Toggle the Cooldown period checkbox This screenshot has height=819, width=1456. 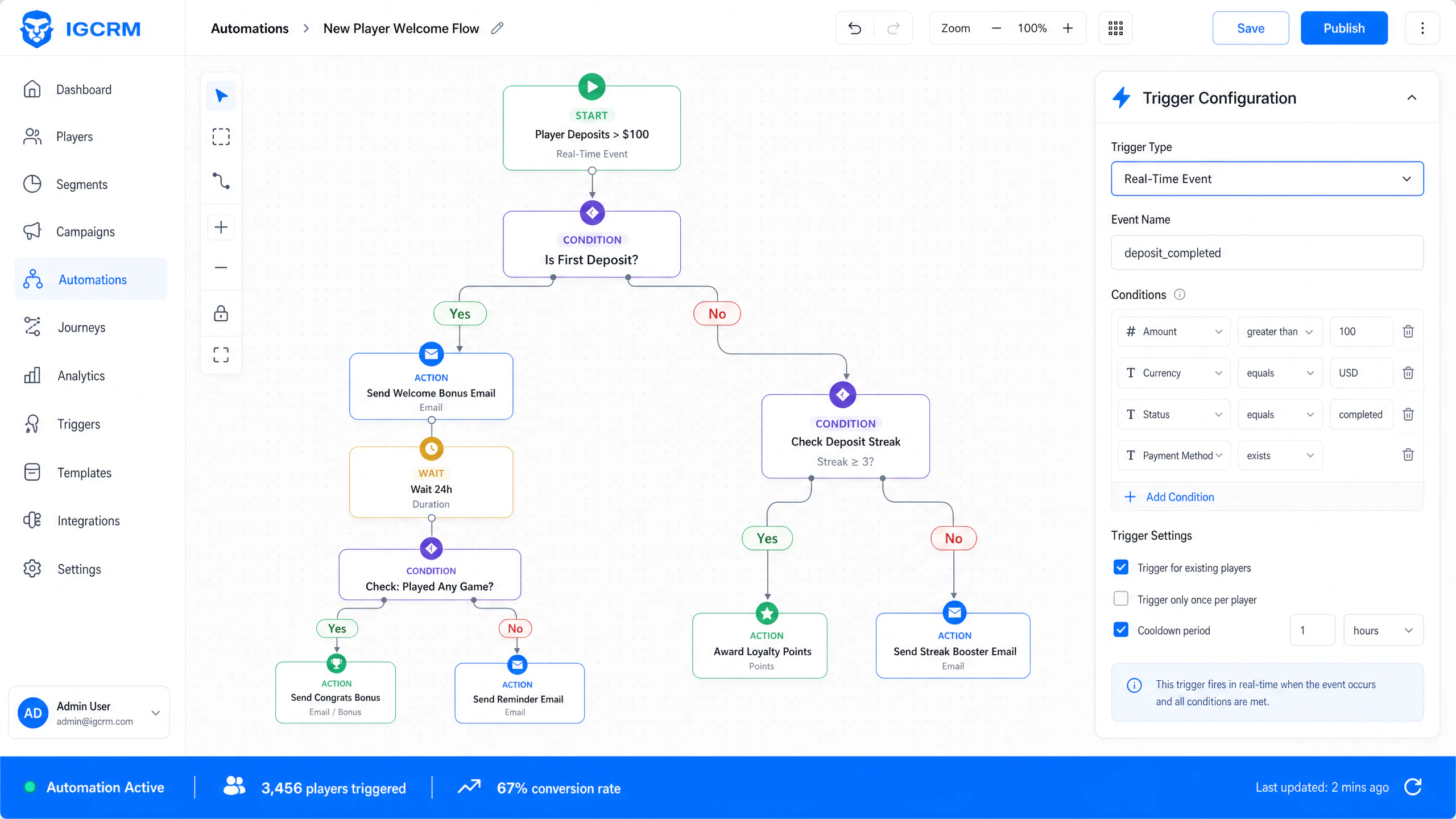coord(1121,630)
